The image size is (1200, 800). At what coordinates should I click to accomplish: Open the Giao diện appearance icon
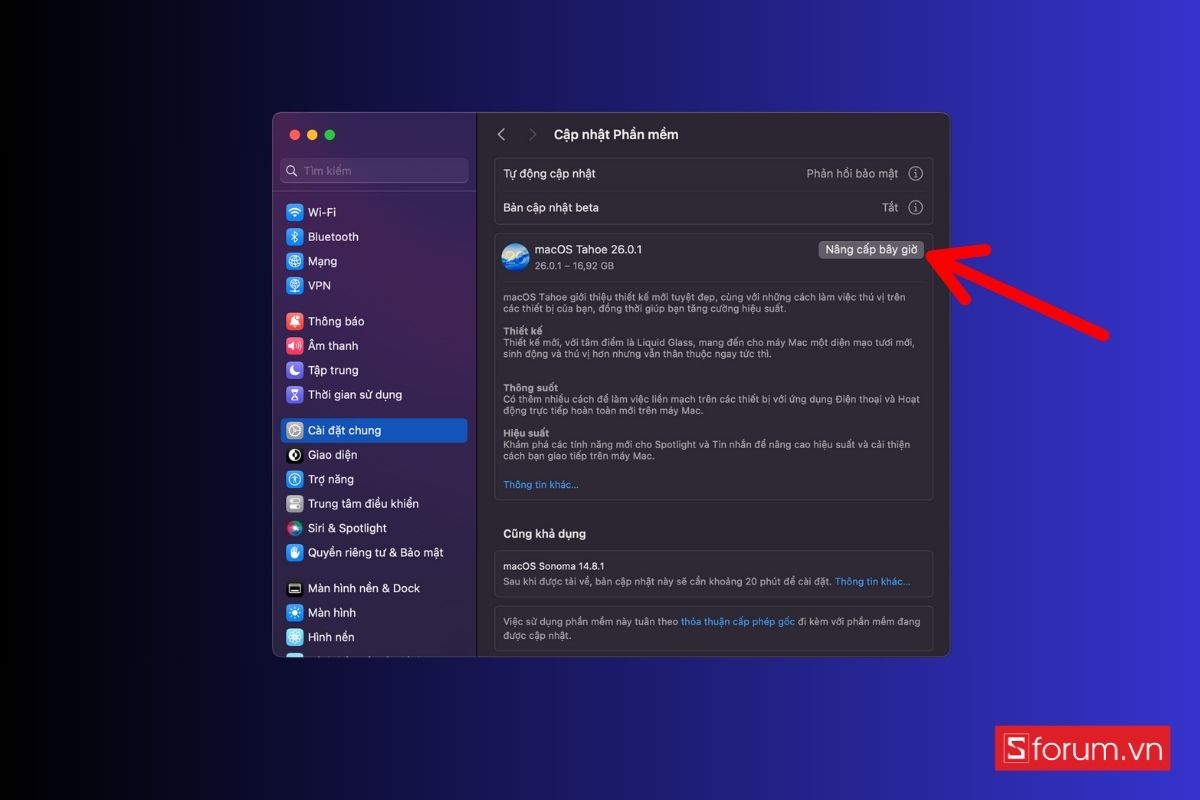(x=294, y=455)
